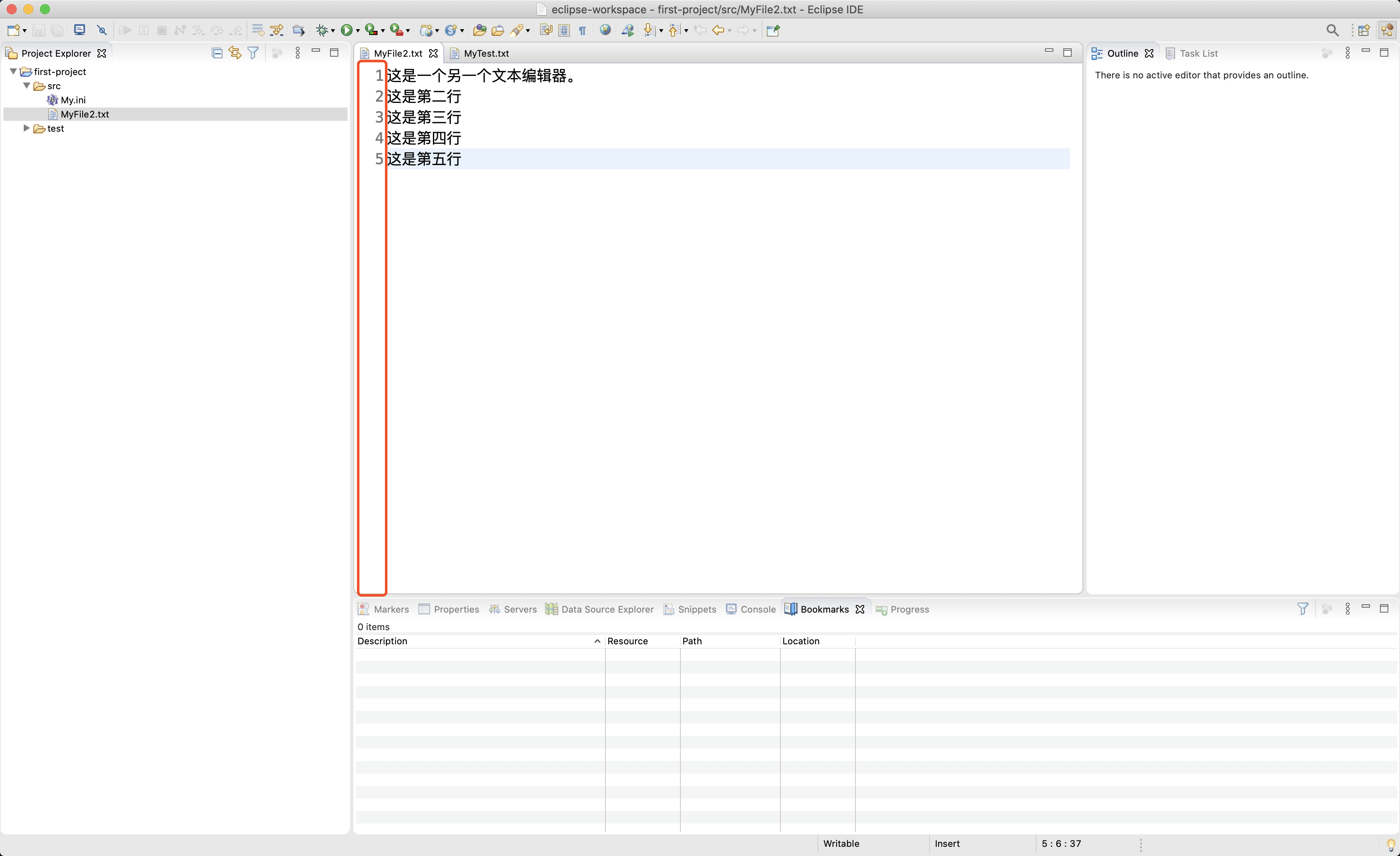The image size is (1400, 856).
Task: Select the MyFile2.txt editor tab
Action: click(398, 53)
